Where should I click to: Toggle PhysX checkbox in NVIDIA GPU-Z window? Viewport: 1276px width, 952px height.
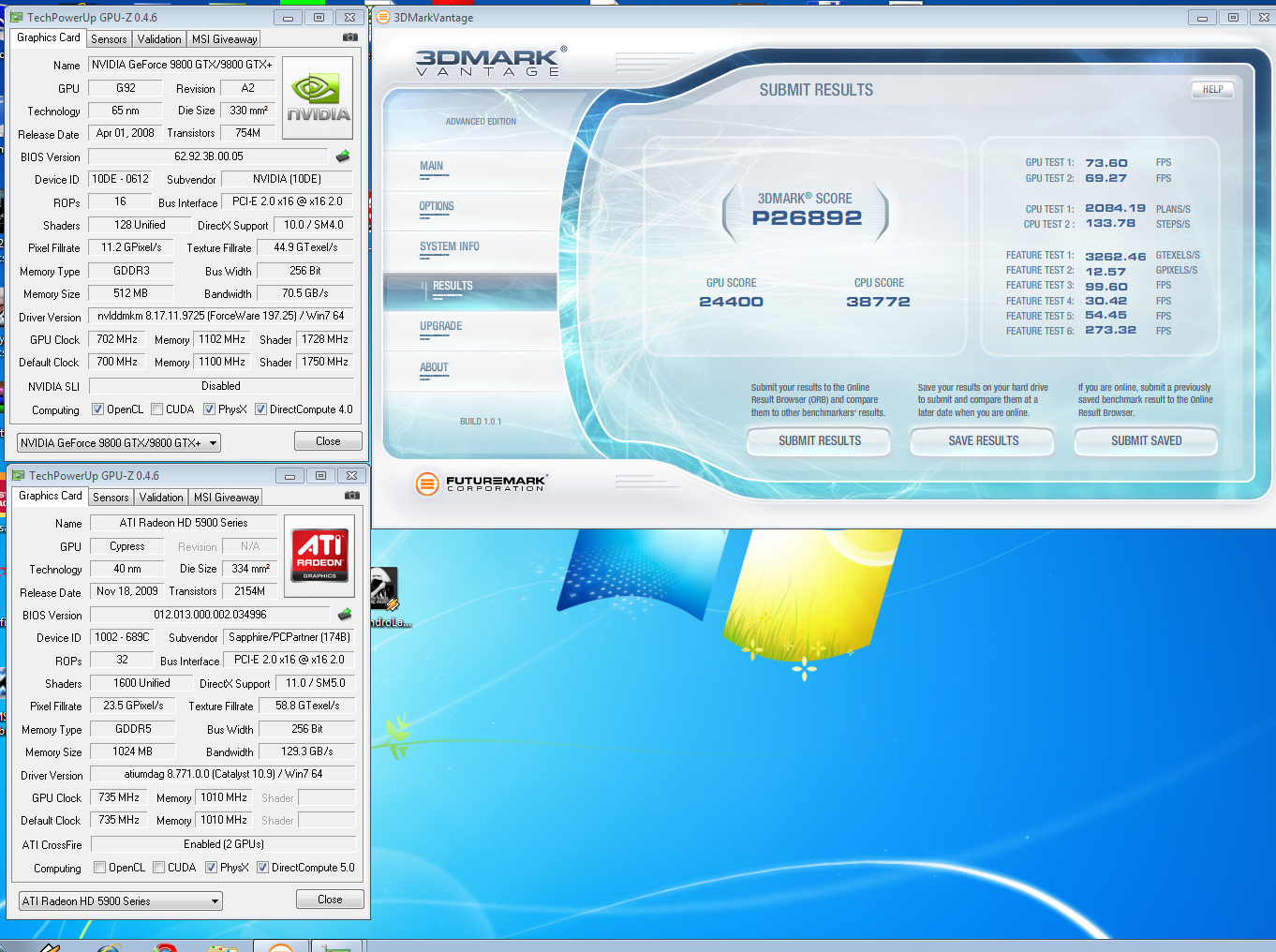click(x=209, y=409)
